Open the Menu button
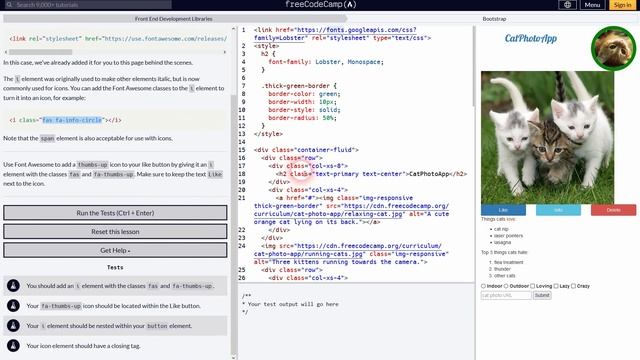Image resolution: width=640 pixels, height=360 pixels. 592,5
